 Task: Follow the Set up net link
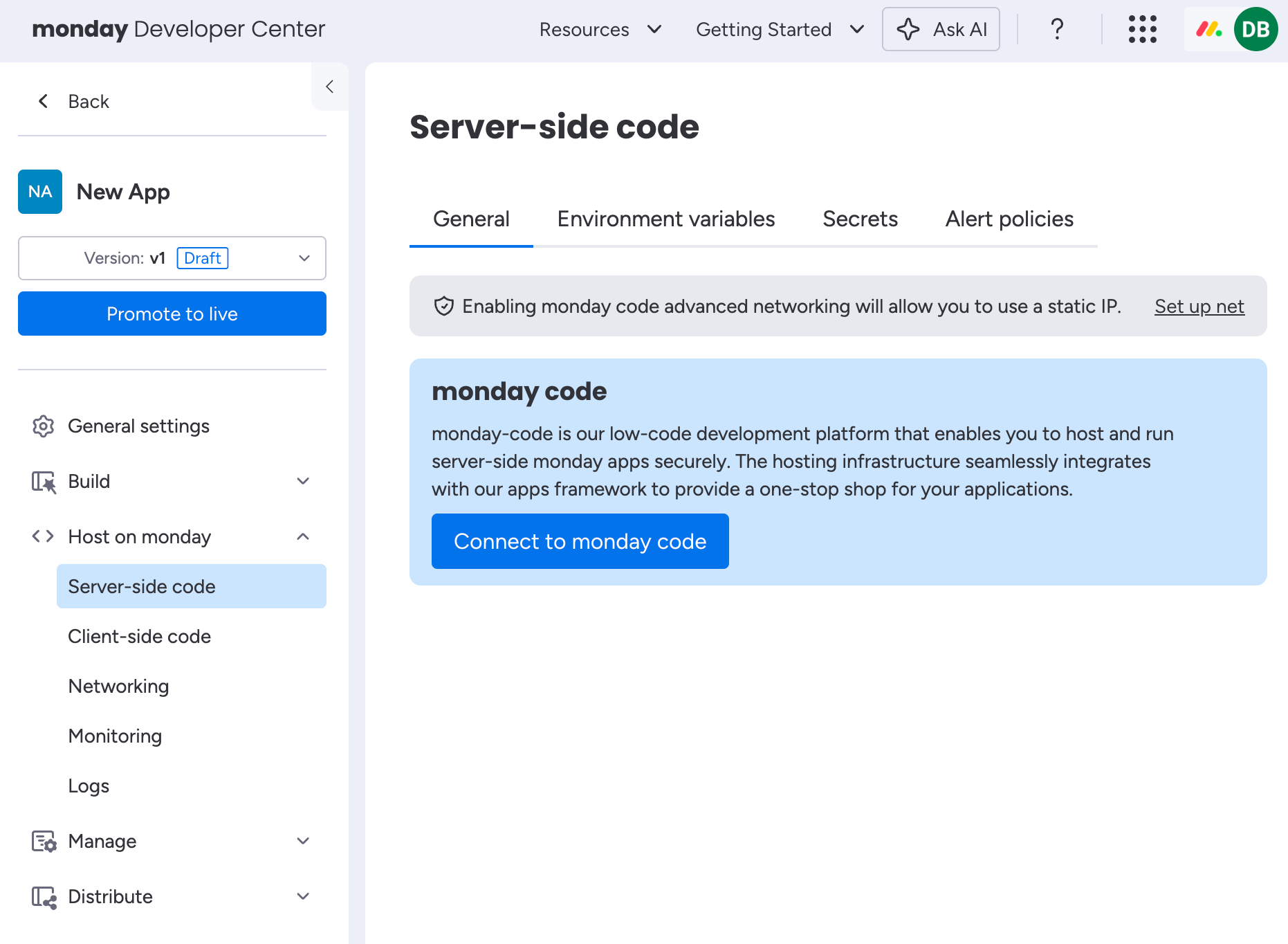(x=1199, y=307)
